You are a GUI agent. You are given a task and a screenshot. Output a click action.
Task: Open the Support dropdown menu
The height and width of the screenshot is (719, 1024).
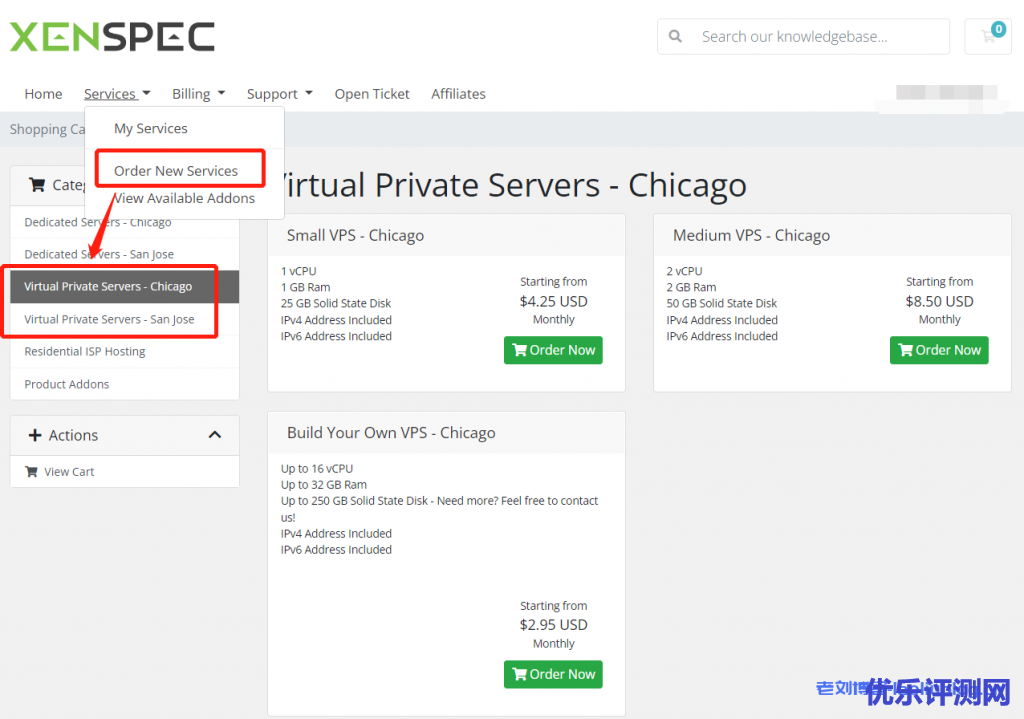280,94
